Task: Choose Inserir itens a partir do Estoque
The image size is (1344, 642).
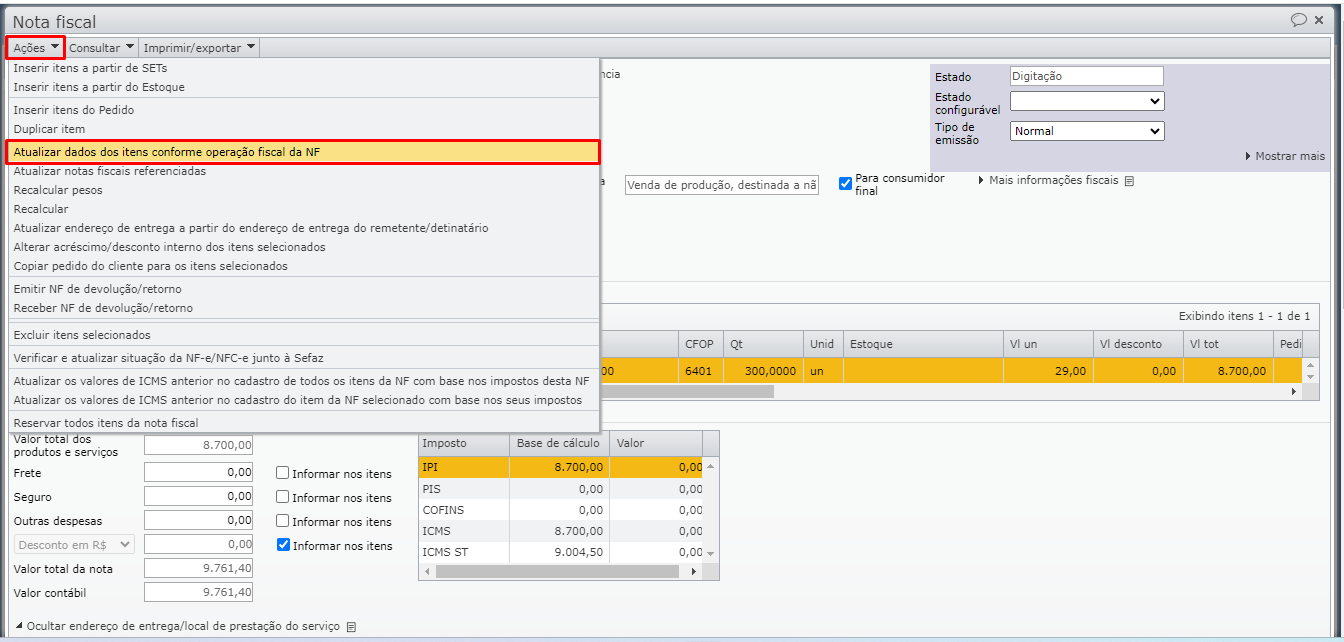Action: [x=304, y=87]
